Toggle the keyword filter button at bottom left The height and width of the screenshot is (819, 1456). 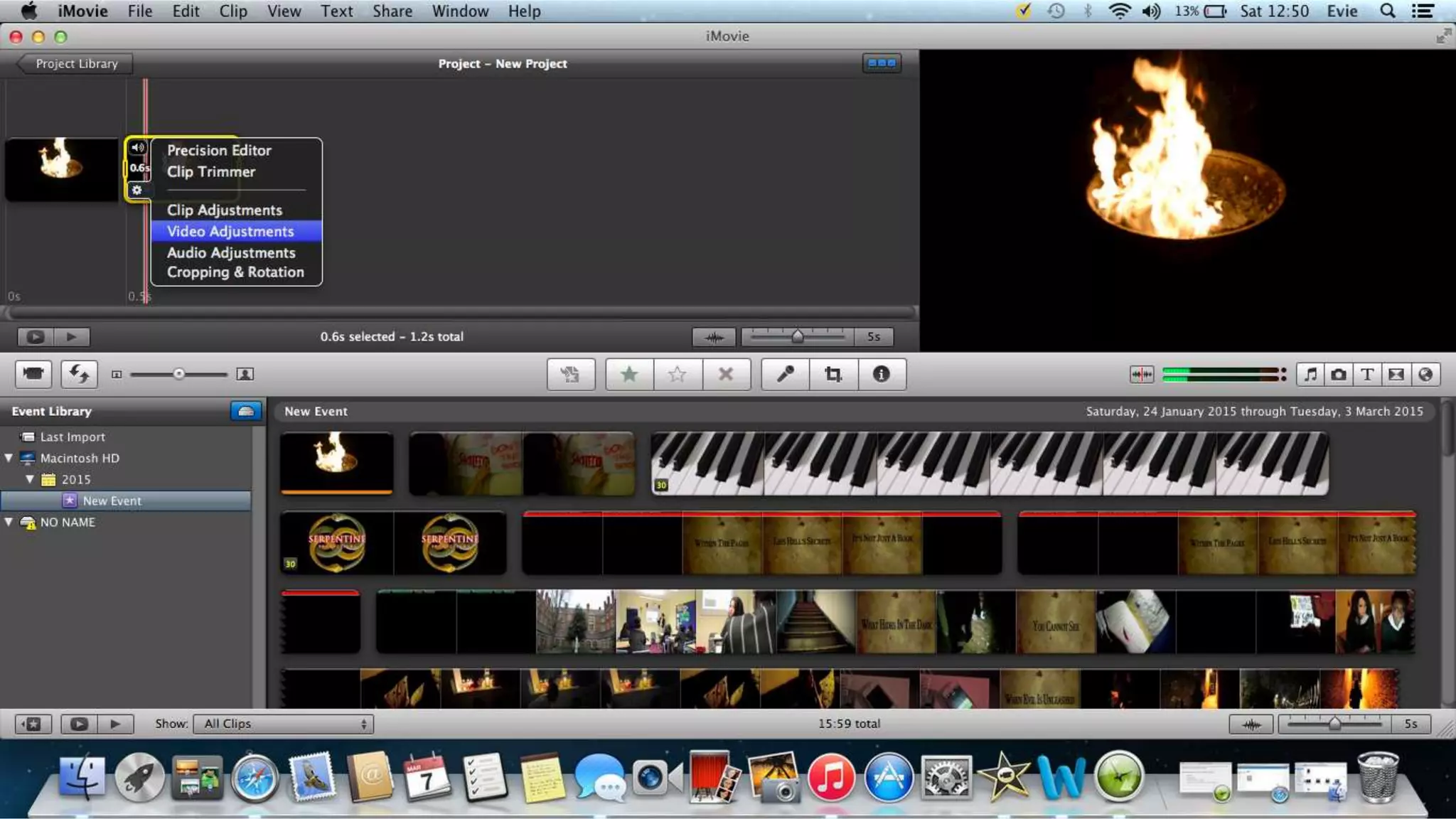33,724
